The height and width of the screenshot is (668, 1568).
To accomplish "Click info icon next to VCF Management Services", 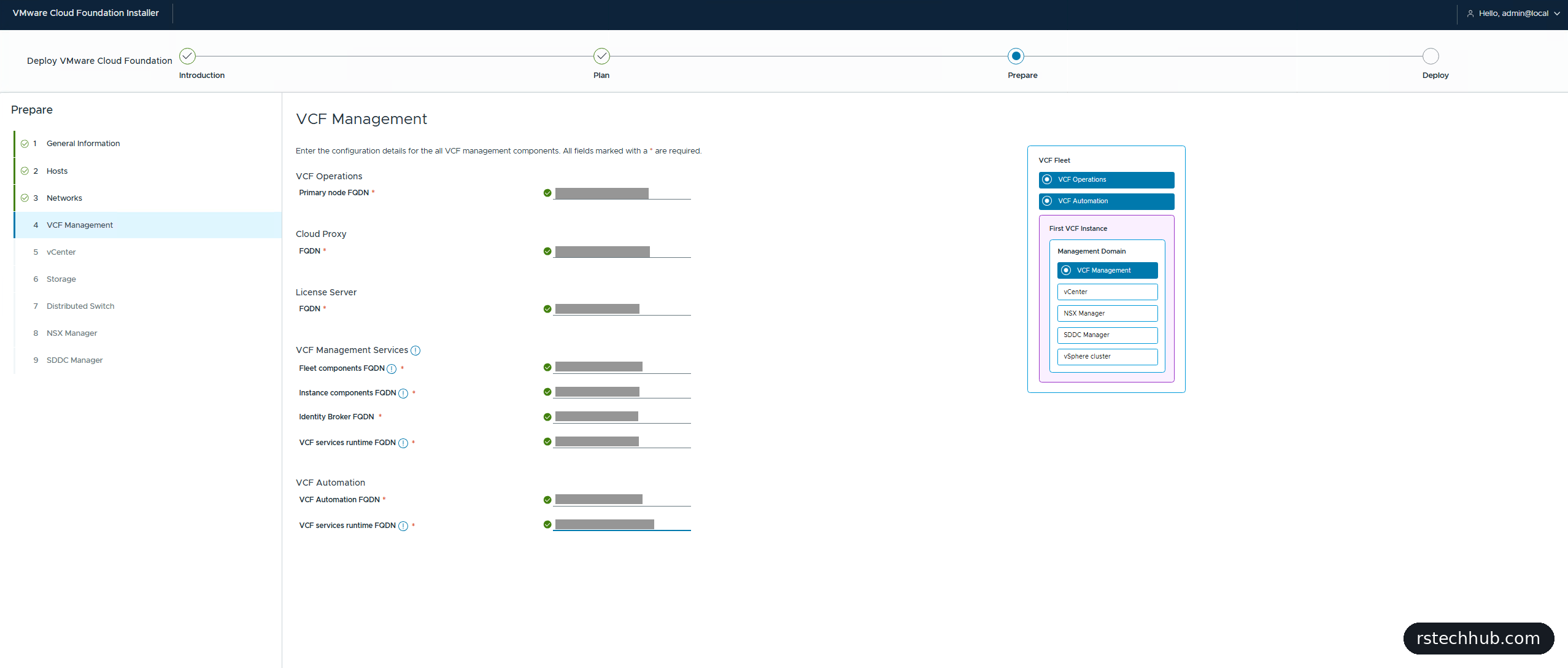I will point(415,351).
